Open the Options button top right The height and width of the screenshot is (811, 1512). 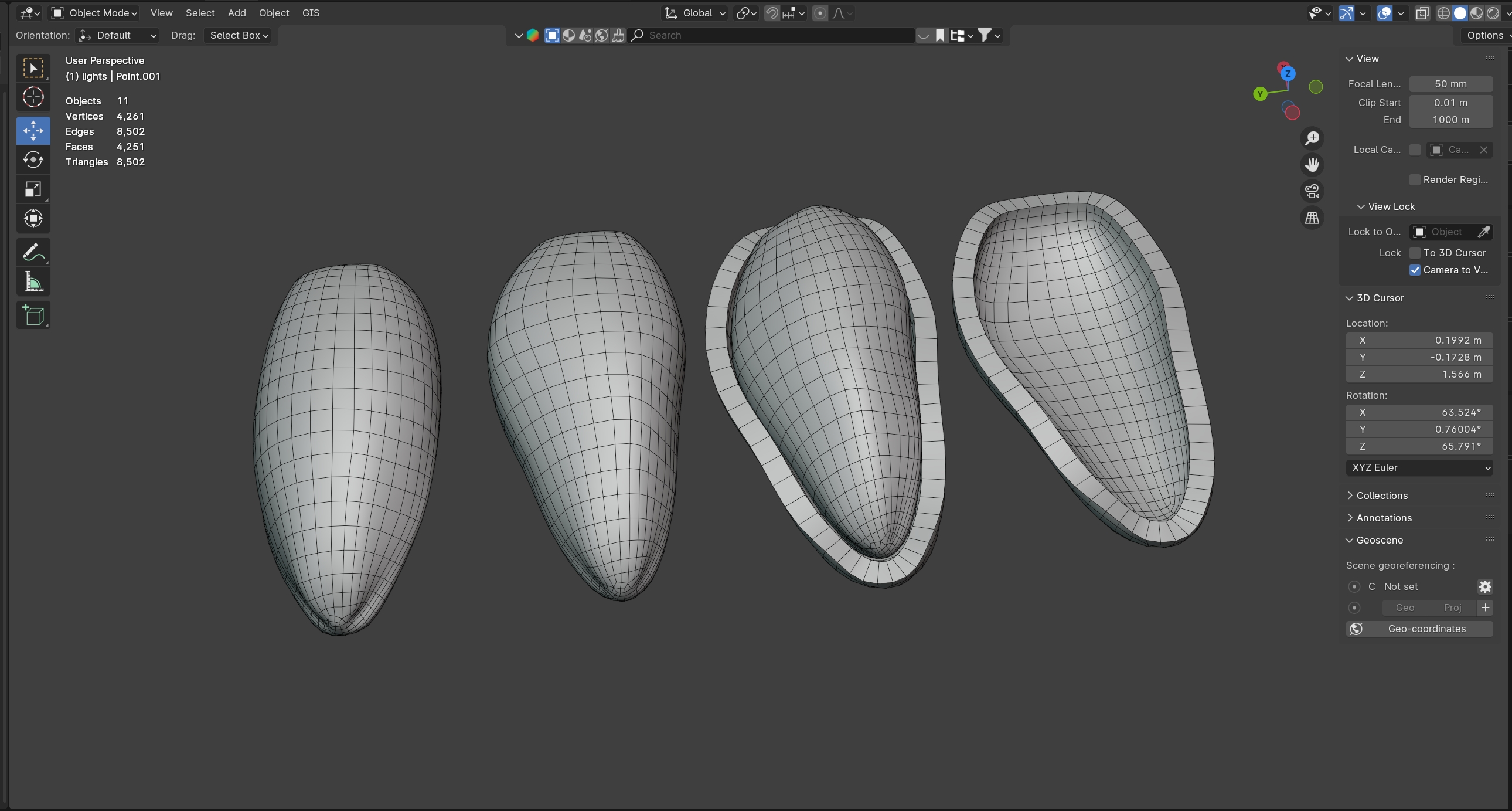pos(1485,35)
